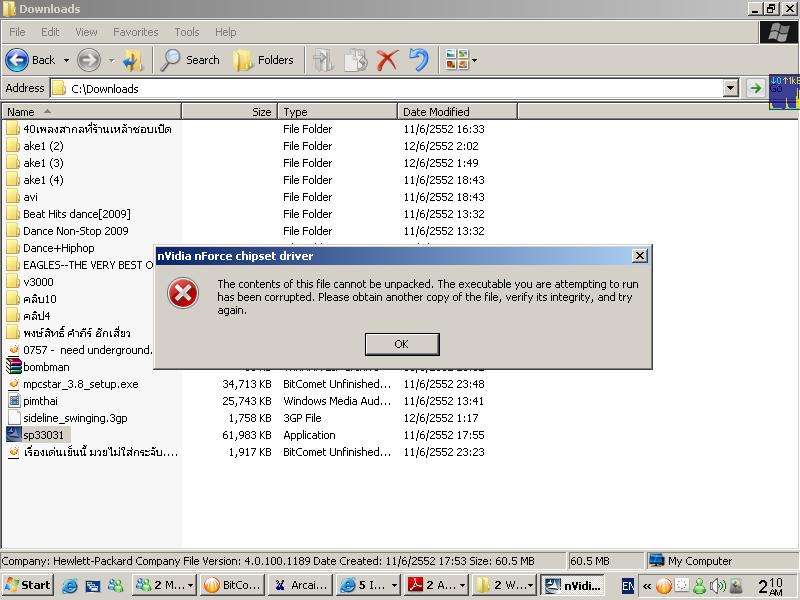This screenshot has width=800, height=600.
Task: Open the Forward history dropdown arrow
Action: coord(111,60)
